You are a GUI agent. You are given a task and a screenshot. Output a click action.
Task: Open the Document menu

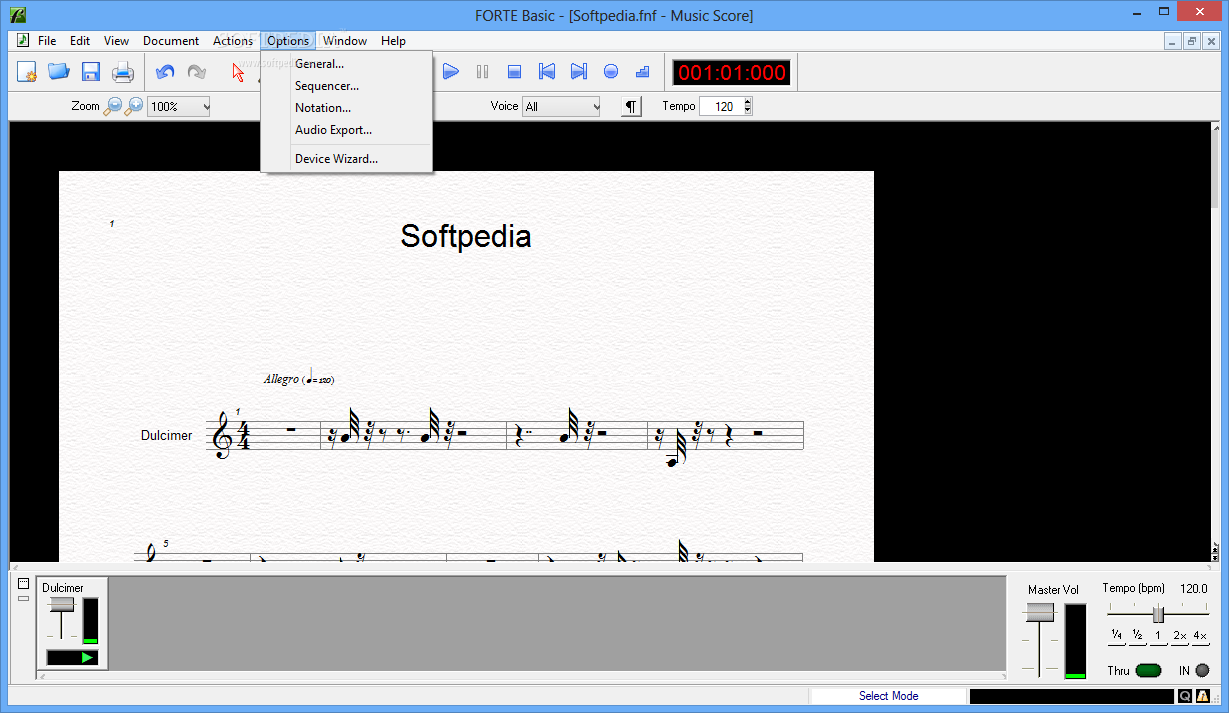(171, 41)
